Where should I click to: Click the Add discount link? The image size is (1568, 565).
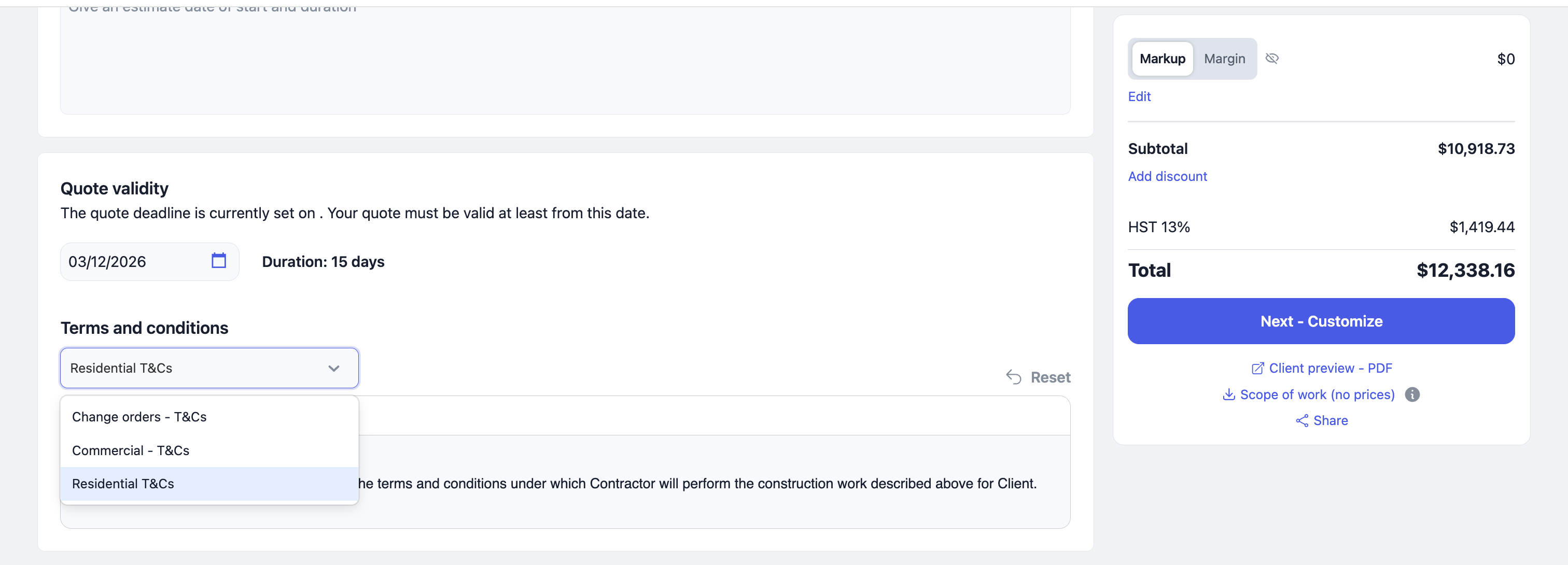1167,176
